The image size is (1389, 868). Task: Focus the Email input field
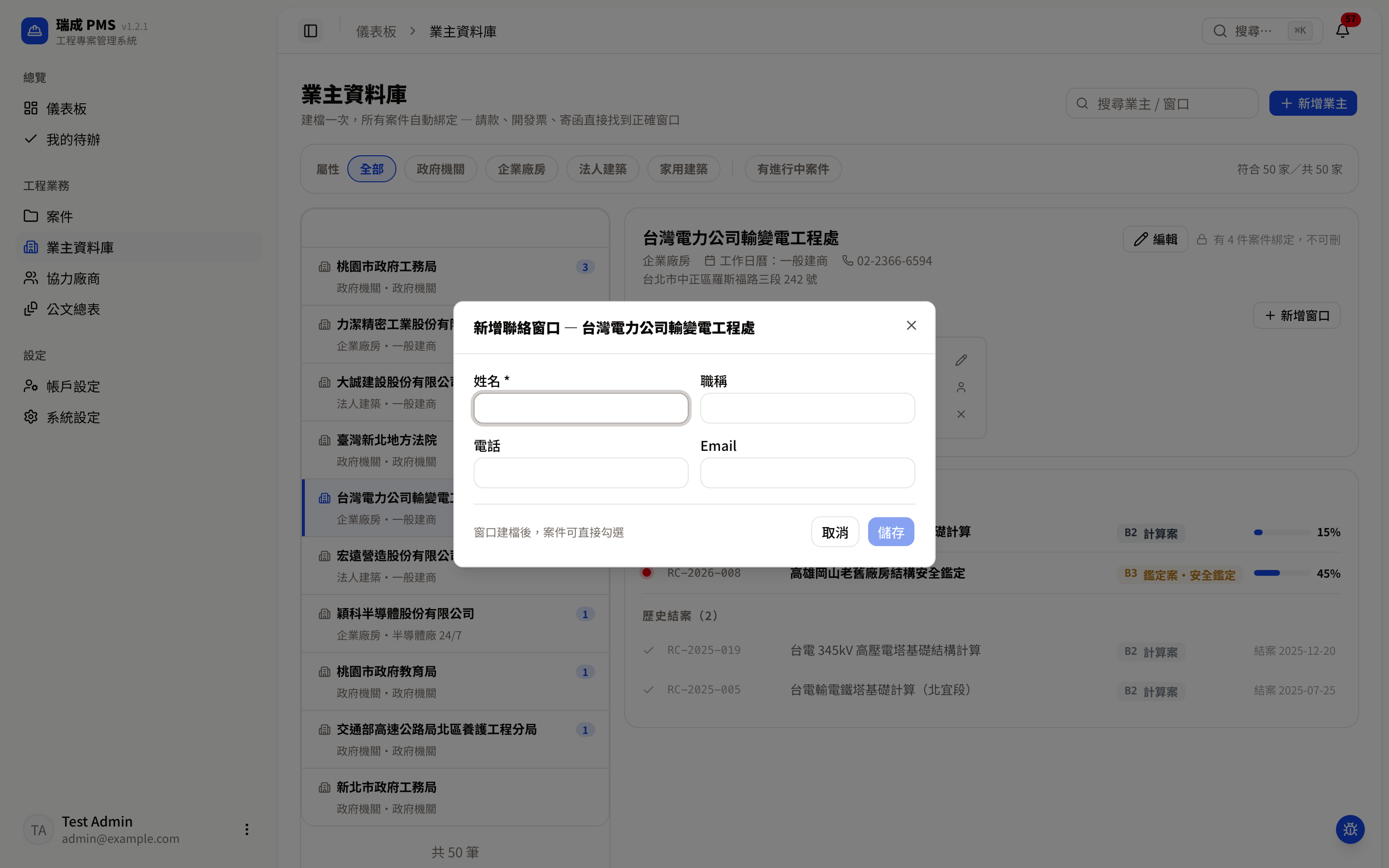point(807,473)
